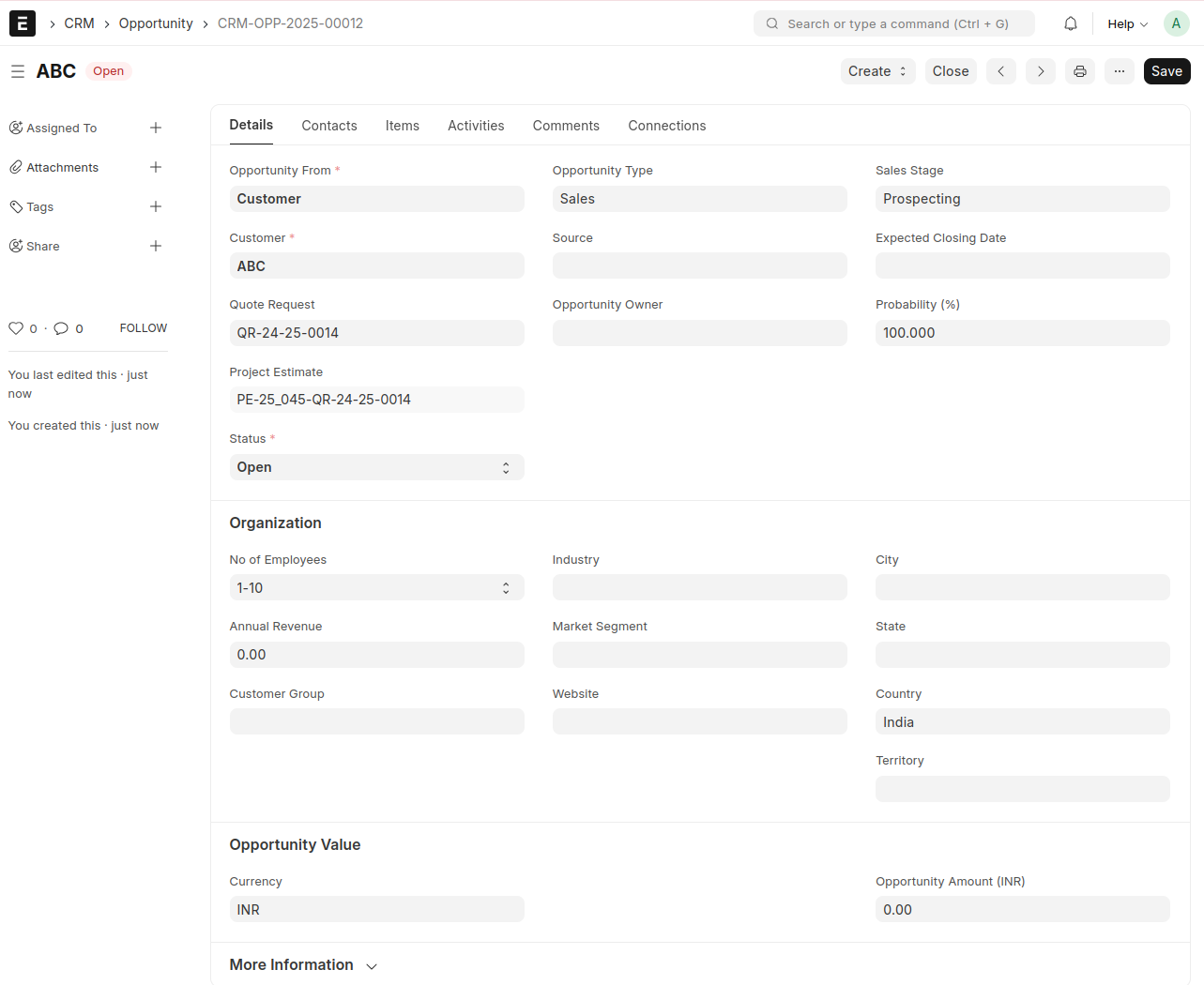1204x985 pixels.
Task: Like this document heart icon
Action: tap(16, 328)
